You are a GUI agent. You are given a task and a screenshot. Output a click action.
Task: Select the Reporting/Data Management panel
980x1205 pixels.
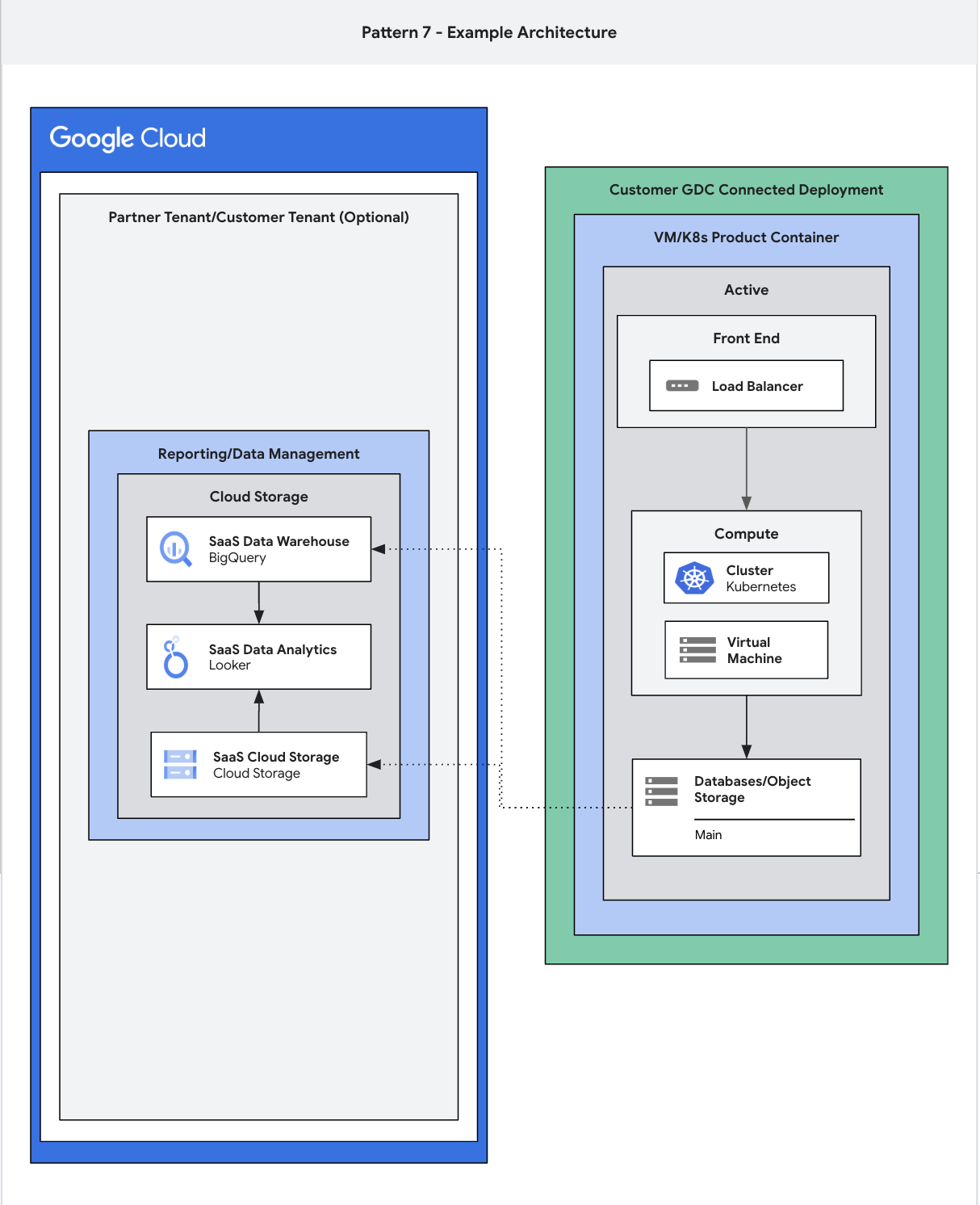258,454
